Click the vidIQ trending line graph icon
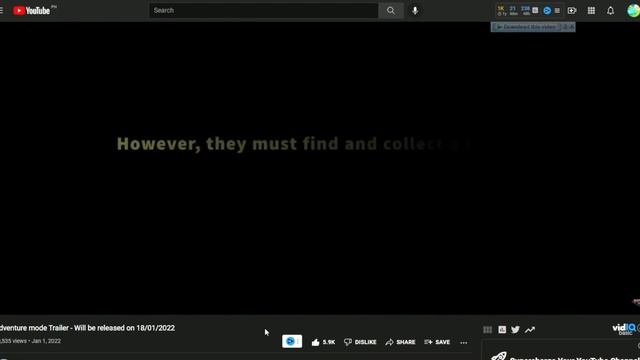The image size is (640, 360). point(530,329)
